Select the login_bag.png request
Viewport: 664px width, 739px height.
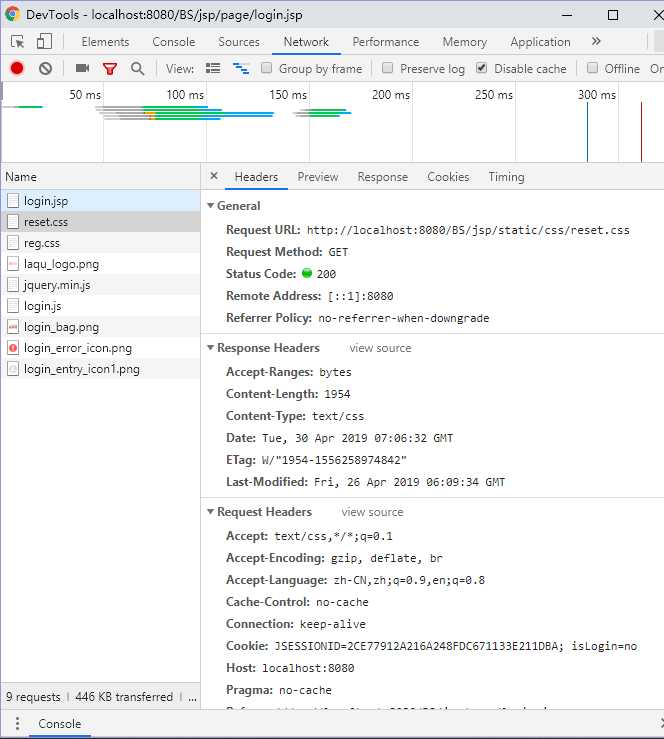coord(100,327)
